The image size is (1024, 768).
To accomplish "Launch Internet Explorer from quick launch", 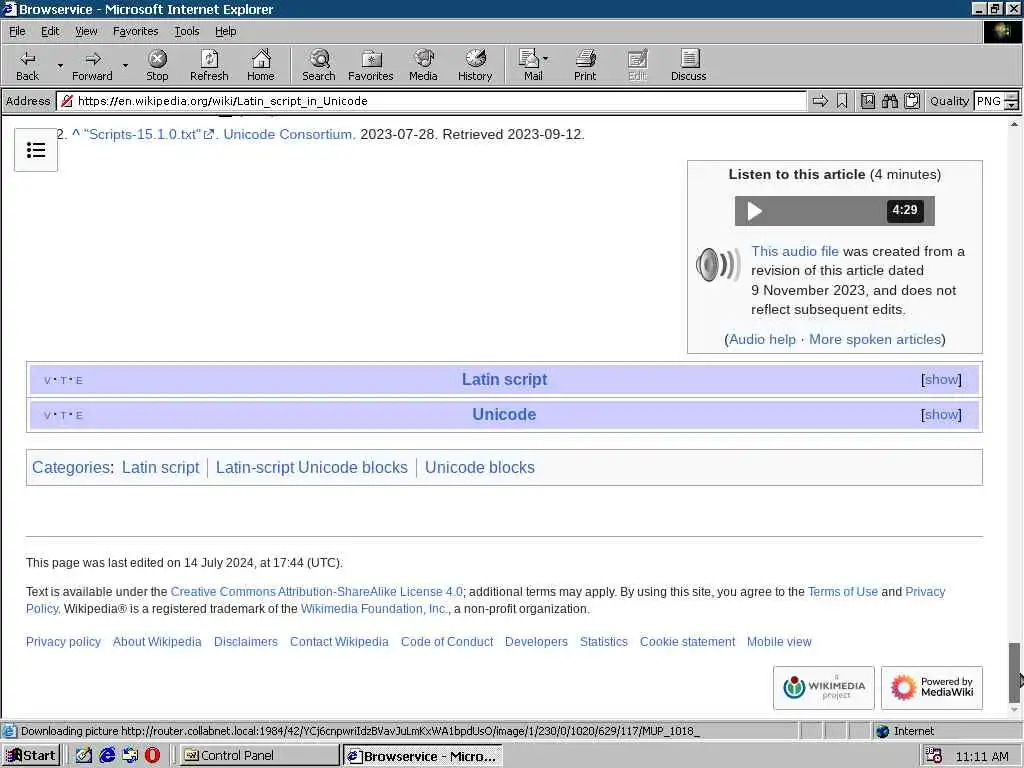I will coord(107,756).
